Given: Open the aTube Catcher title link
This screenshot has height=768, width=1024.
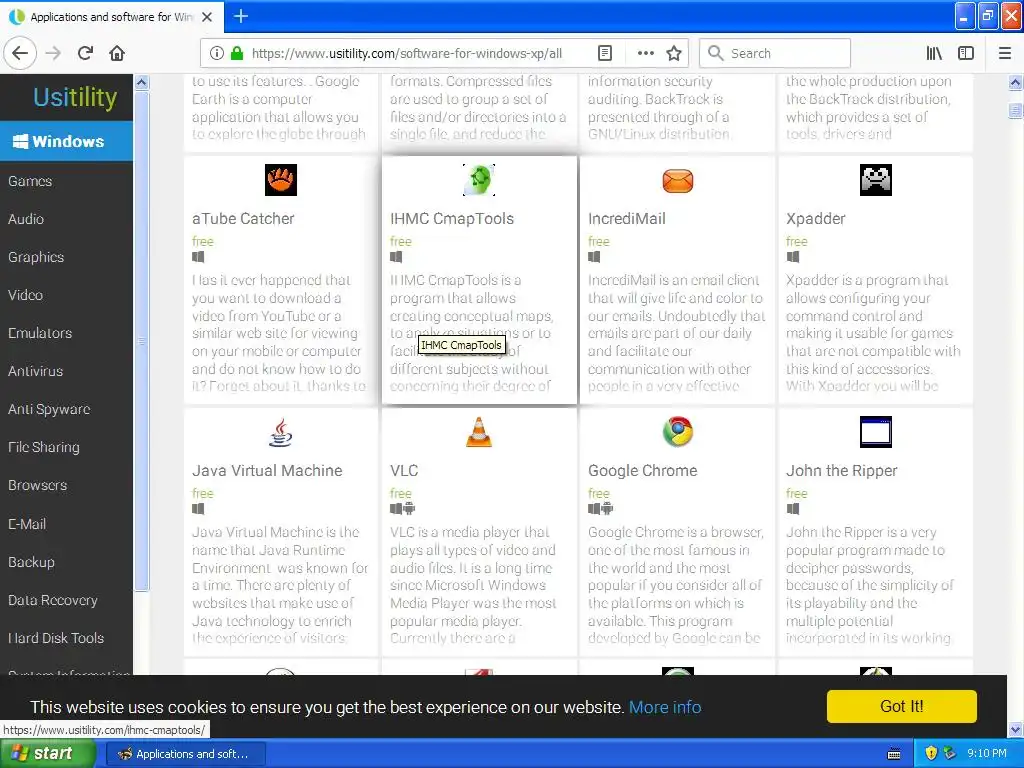Looking at the screenshot, I should 243,219.
